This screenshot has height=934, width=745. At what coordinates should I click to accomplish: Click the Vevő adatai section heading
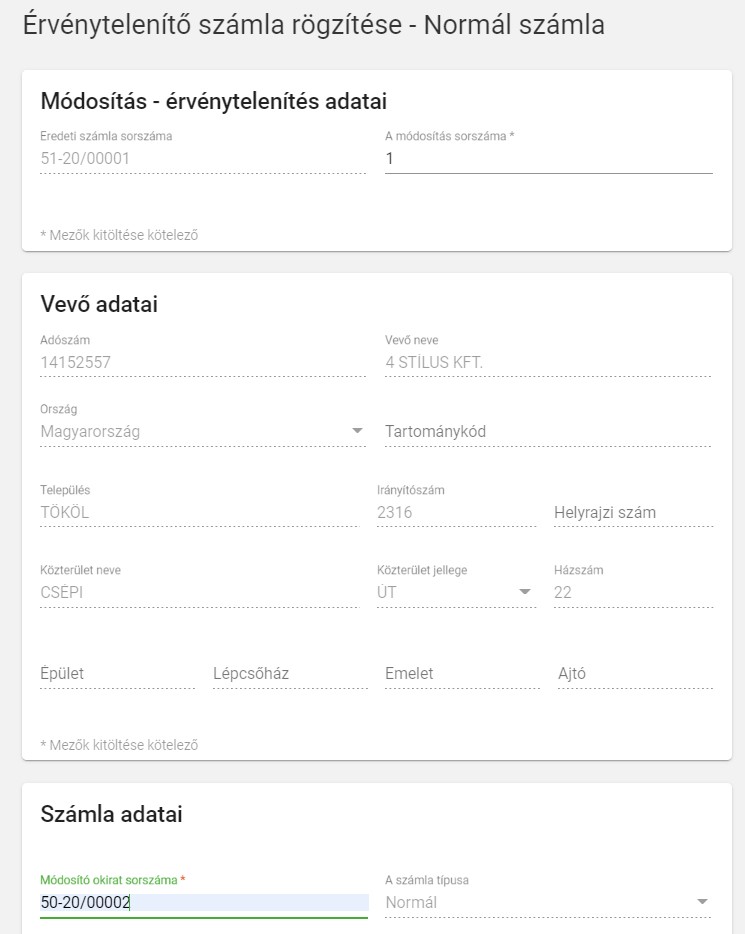(99, 304)
